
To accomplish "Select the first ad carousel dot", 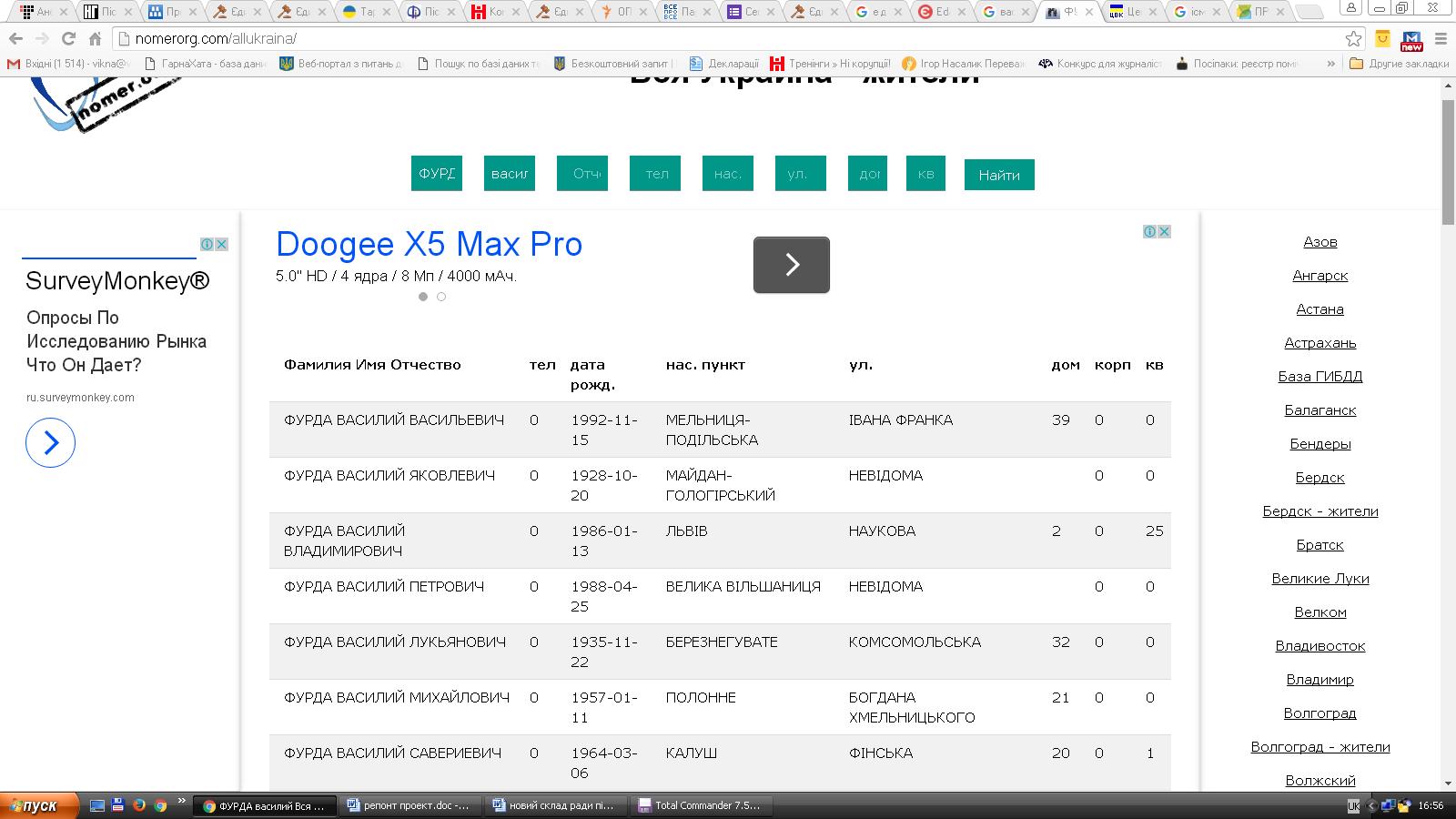I will tap(423, 297).
